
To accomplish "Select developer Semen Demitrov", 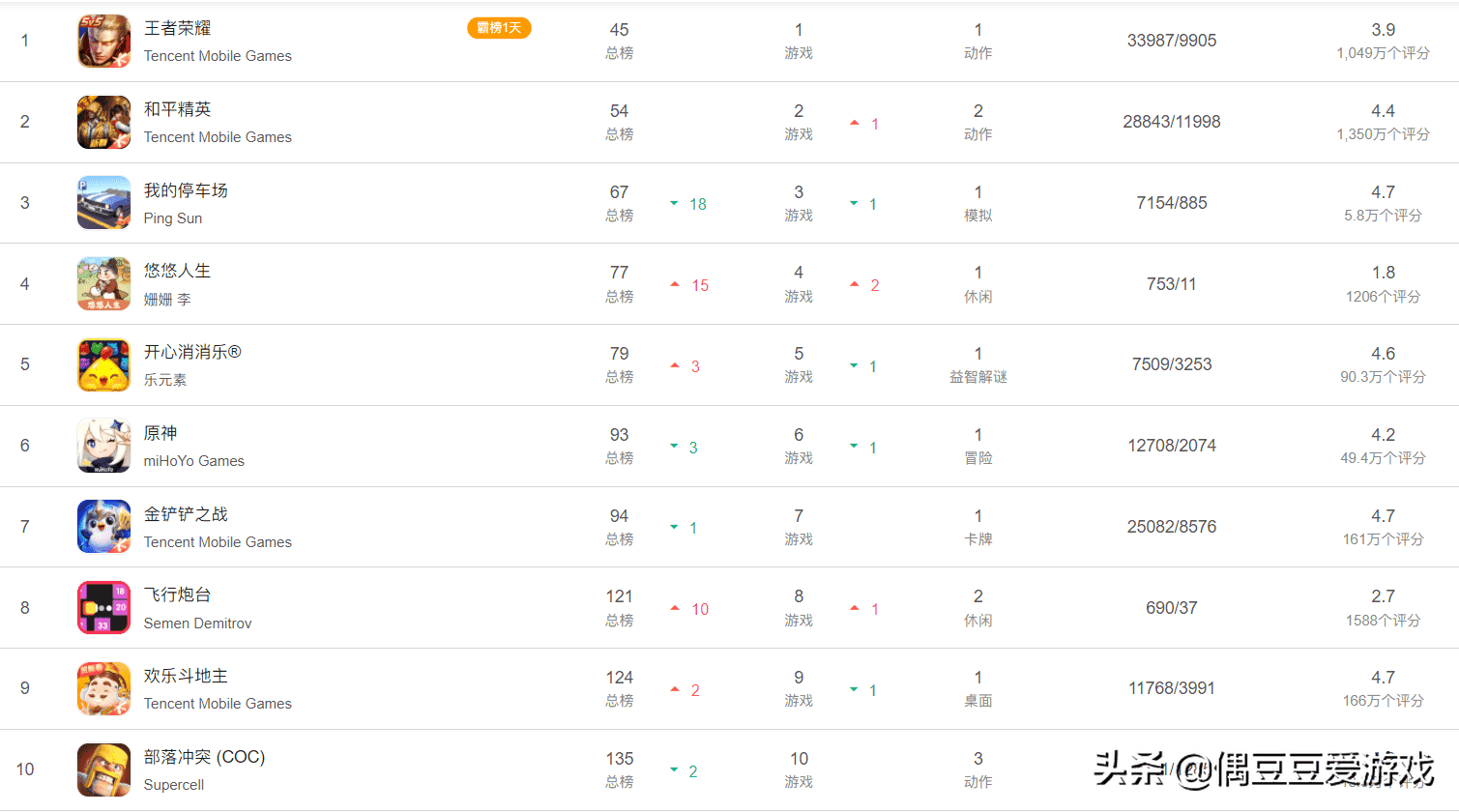I will (x=197, y=623).
